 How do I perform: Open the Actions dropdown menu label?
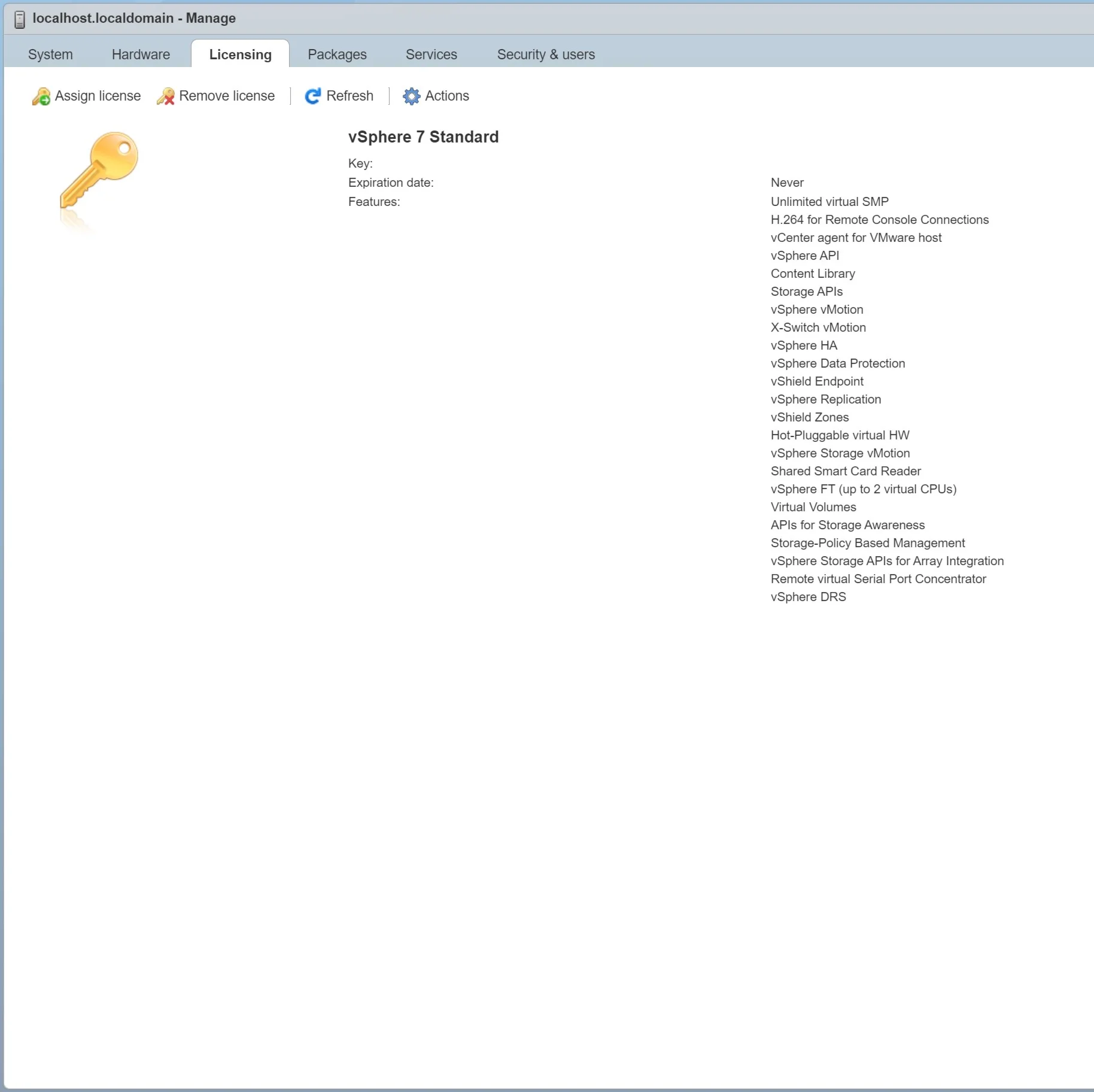pos(447,96)
